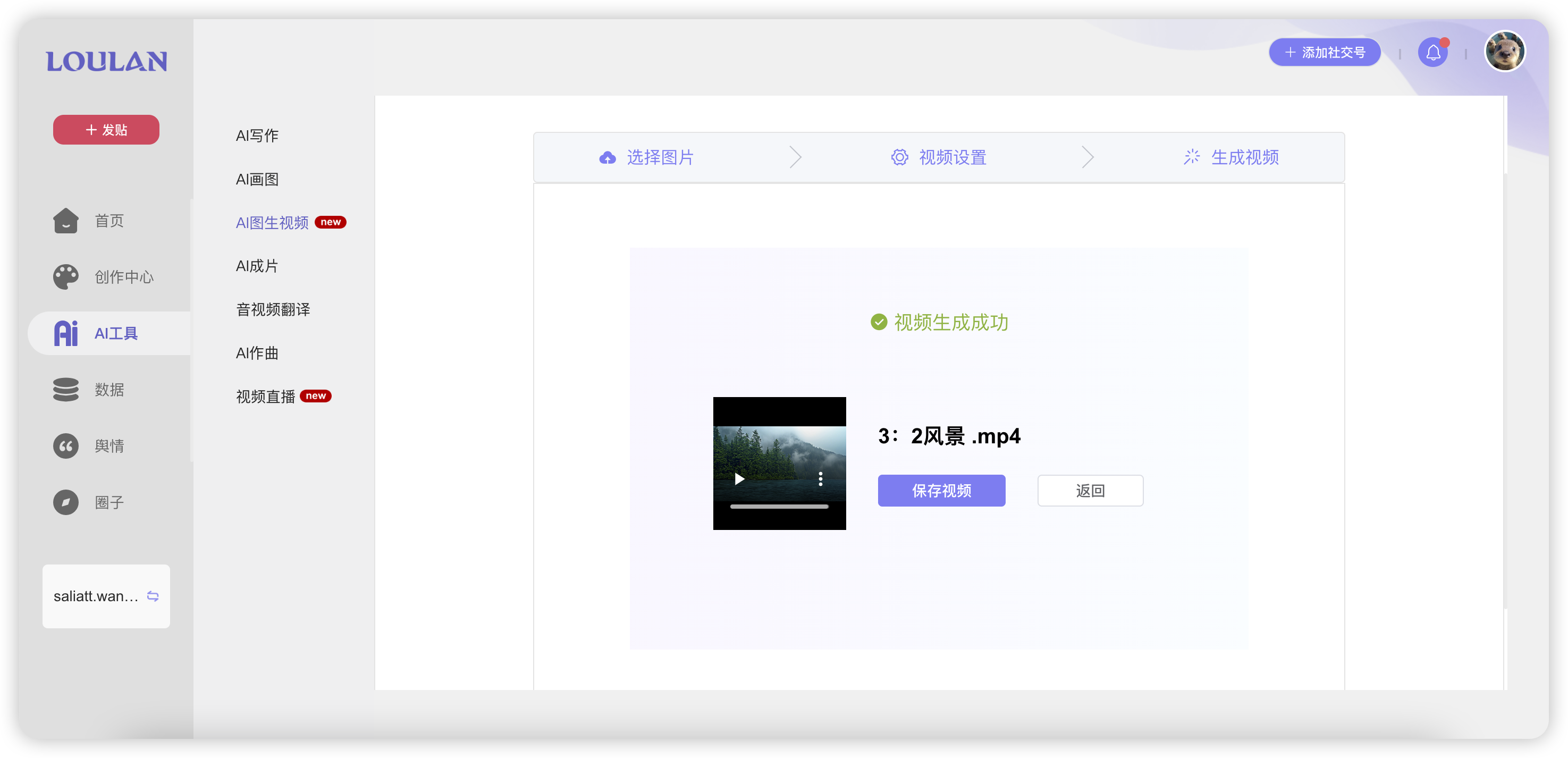Click the 视频生成成功 message
Image resolution: width=1568 pixels, height=758 pixels.
(x=951, y=322)
